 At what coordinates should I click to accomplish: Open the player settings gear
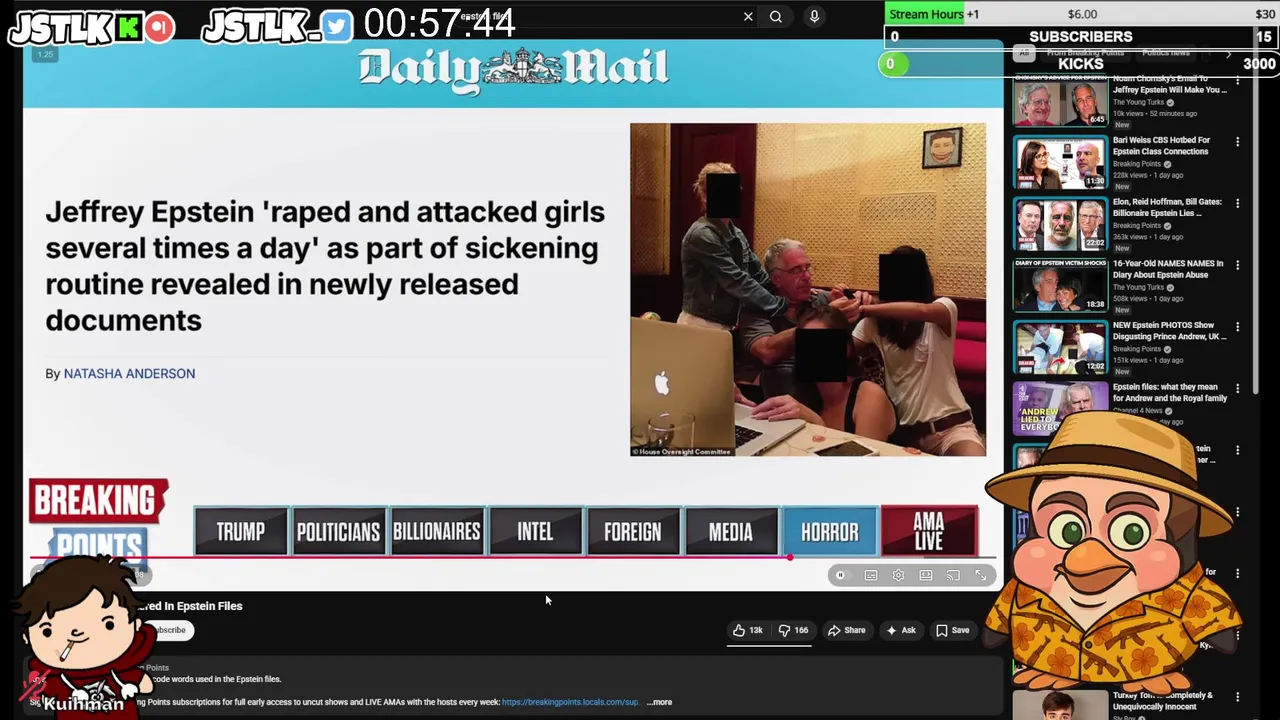898,575
